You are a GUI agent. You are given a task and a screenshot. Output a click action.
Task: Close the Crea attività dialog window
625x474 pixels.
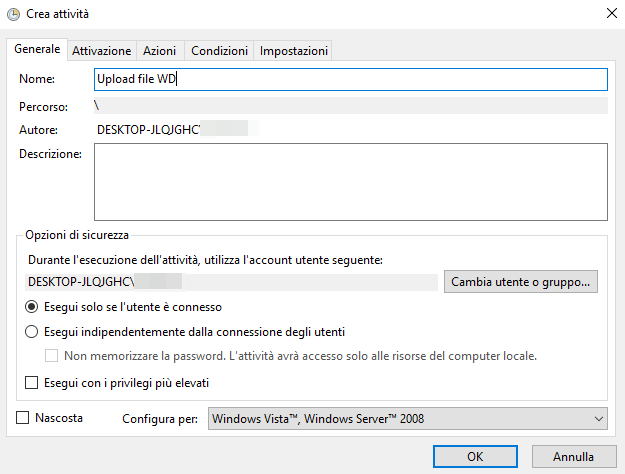[x=610, y=14]
